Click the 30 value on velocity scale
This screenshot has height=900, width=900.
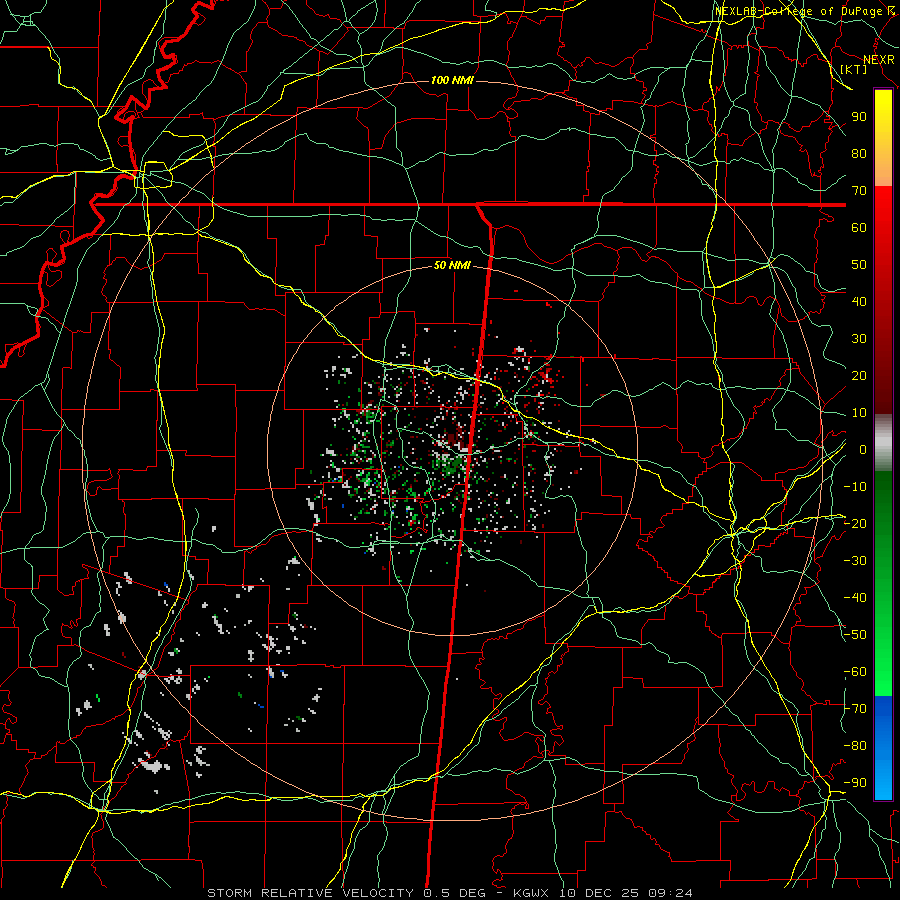tap(859, 339)
